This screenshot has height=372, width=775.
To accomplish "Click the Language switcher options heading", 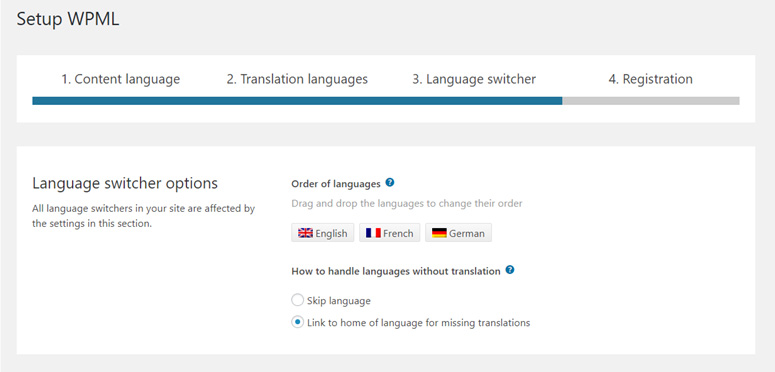I will pos(125,183).
